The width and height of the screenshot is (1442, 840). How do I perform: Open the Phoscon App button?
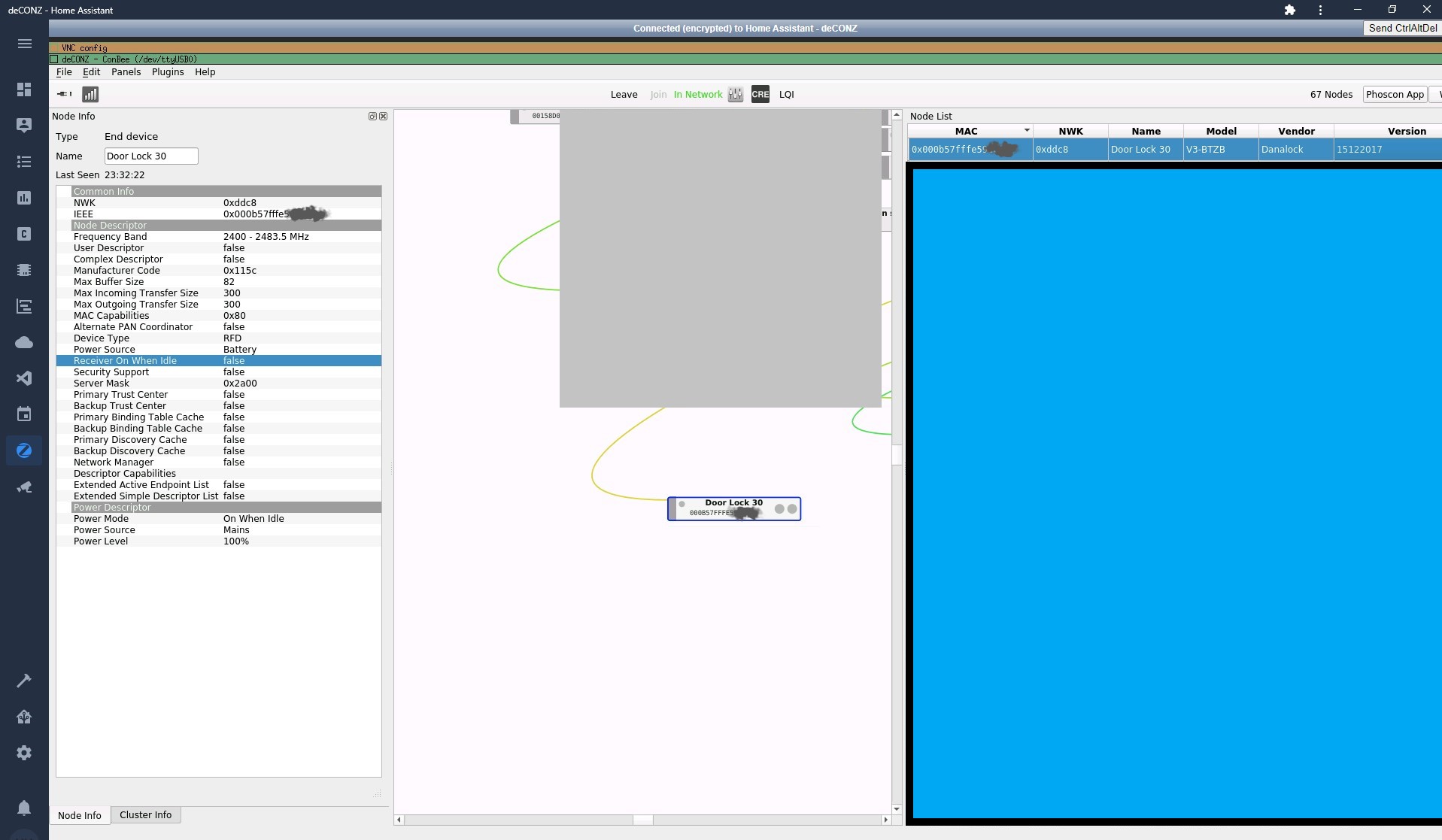pos(1394,95)
